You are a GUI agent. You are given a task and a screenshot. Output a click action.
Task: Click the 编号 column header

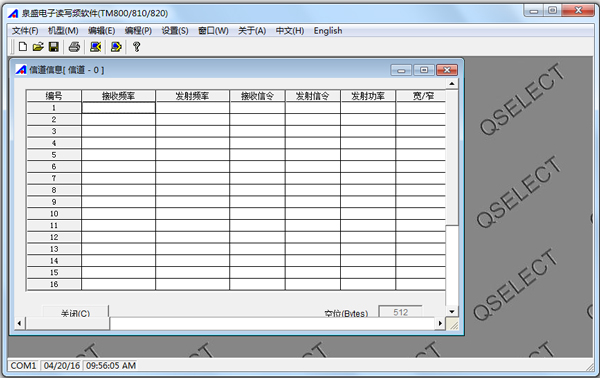54,96
